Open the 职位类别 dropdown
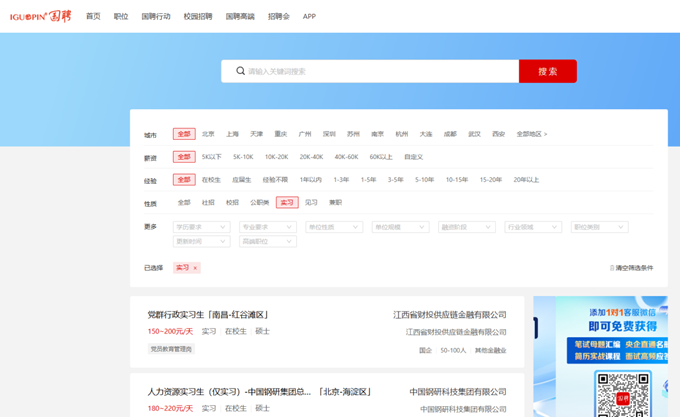The width and height of the screenshot is (680, 417). (600, 227)
